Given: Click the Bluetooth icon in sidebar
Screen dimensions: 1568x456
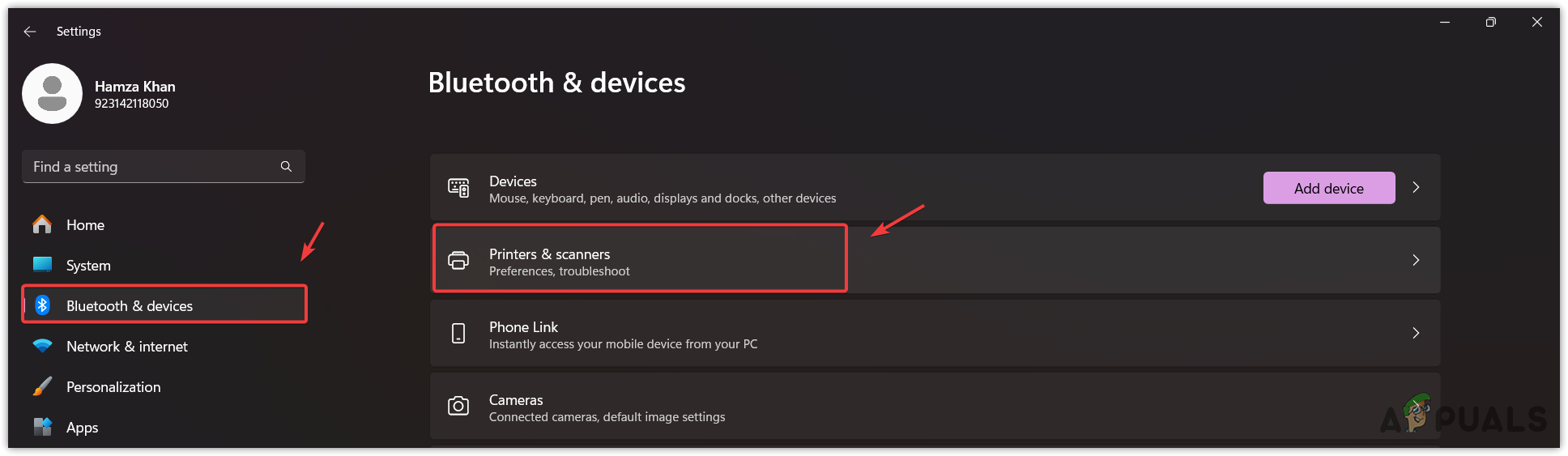Looking at the screenshot, I should tap(43, 305).
